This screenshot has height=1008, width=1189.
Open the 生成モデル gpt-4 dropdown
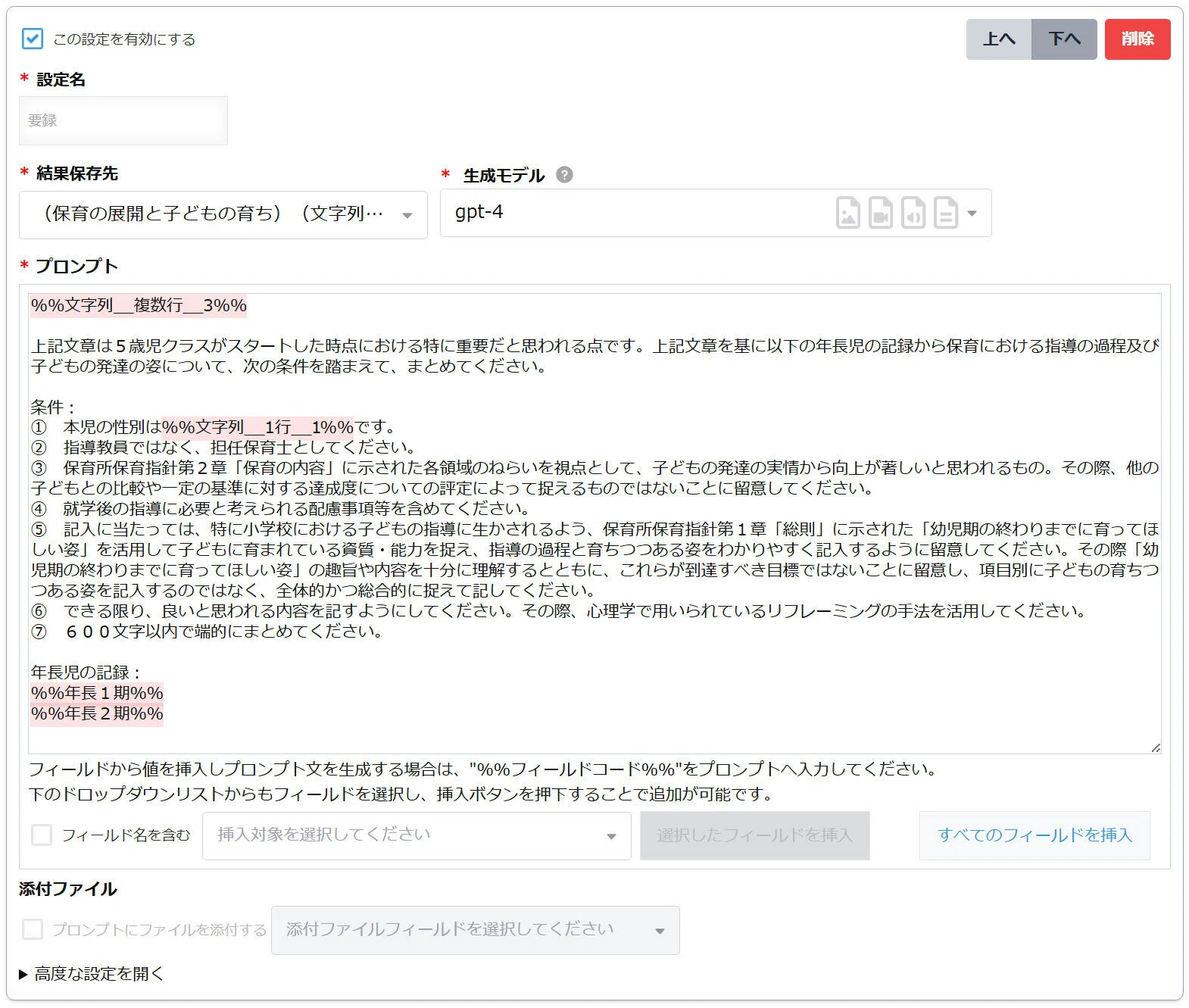[x=715, y=213]
